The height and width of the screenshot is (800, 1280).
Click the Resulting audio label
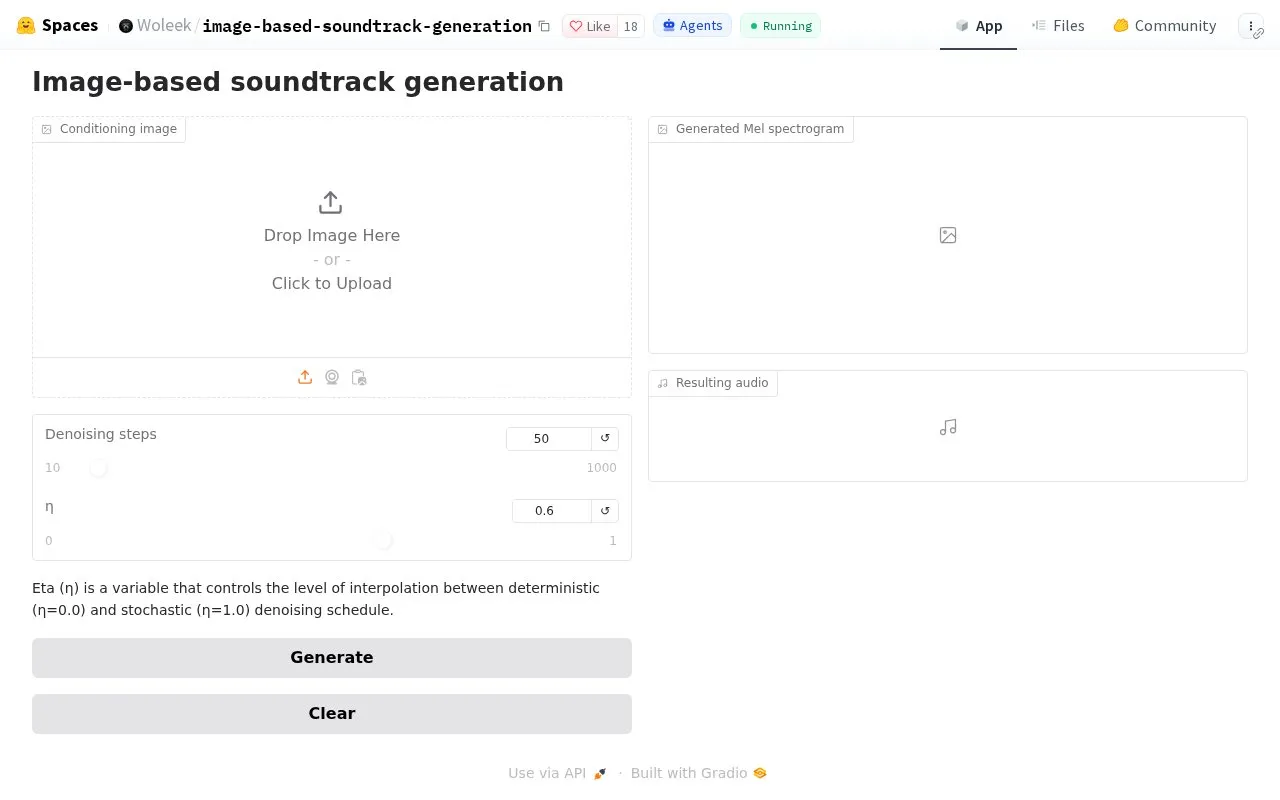point(713,383)
